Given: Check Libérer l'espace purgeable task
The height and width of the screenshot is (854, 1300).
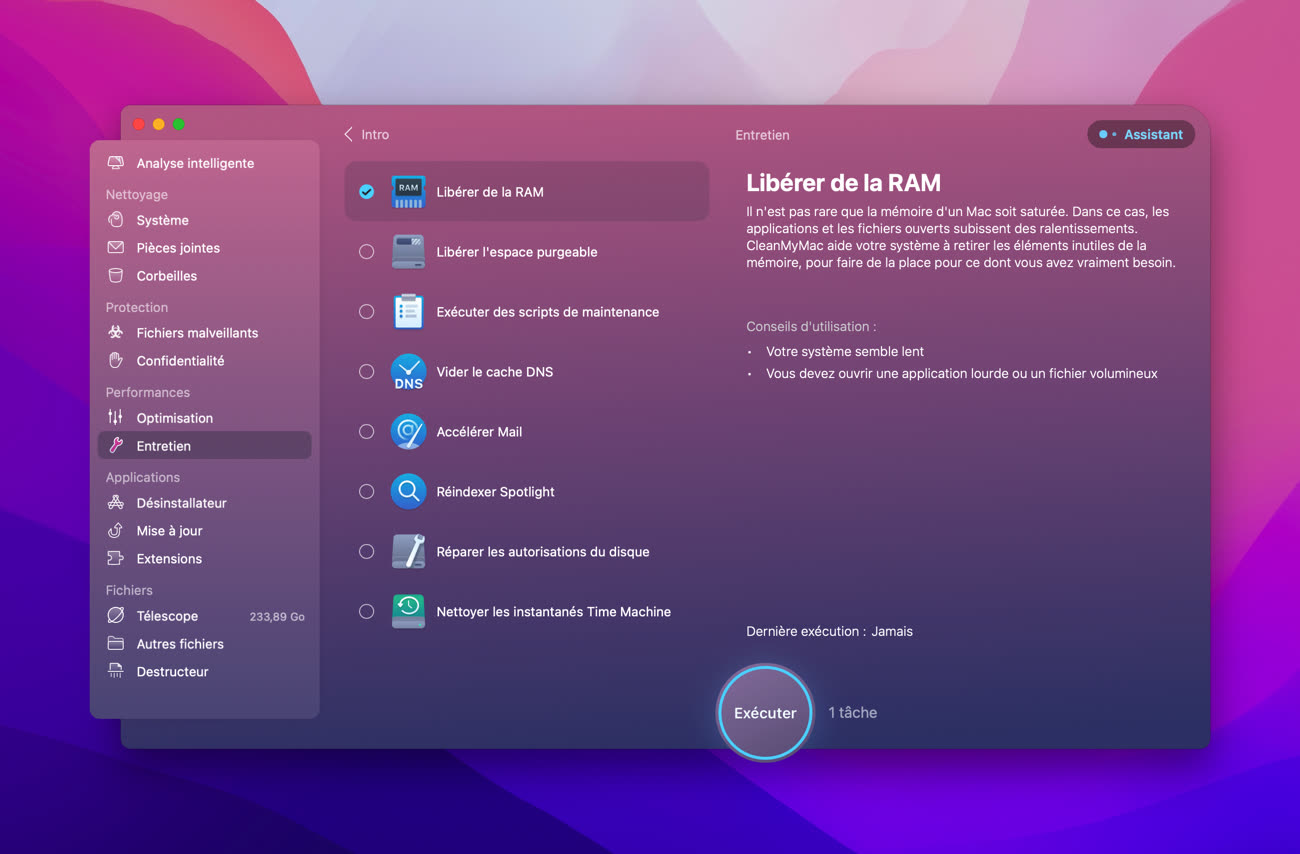Looking at the screenshot, I should [367, 252].
